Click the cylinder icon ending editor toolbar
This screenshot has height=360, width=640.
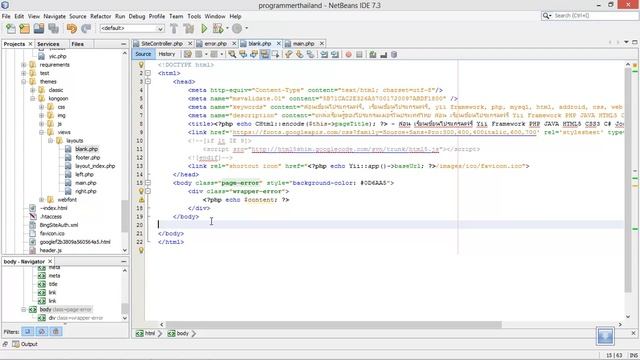(394, 54)
